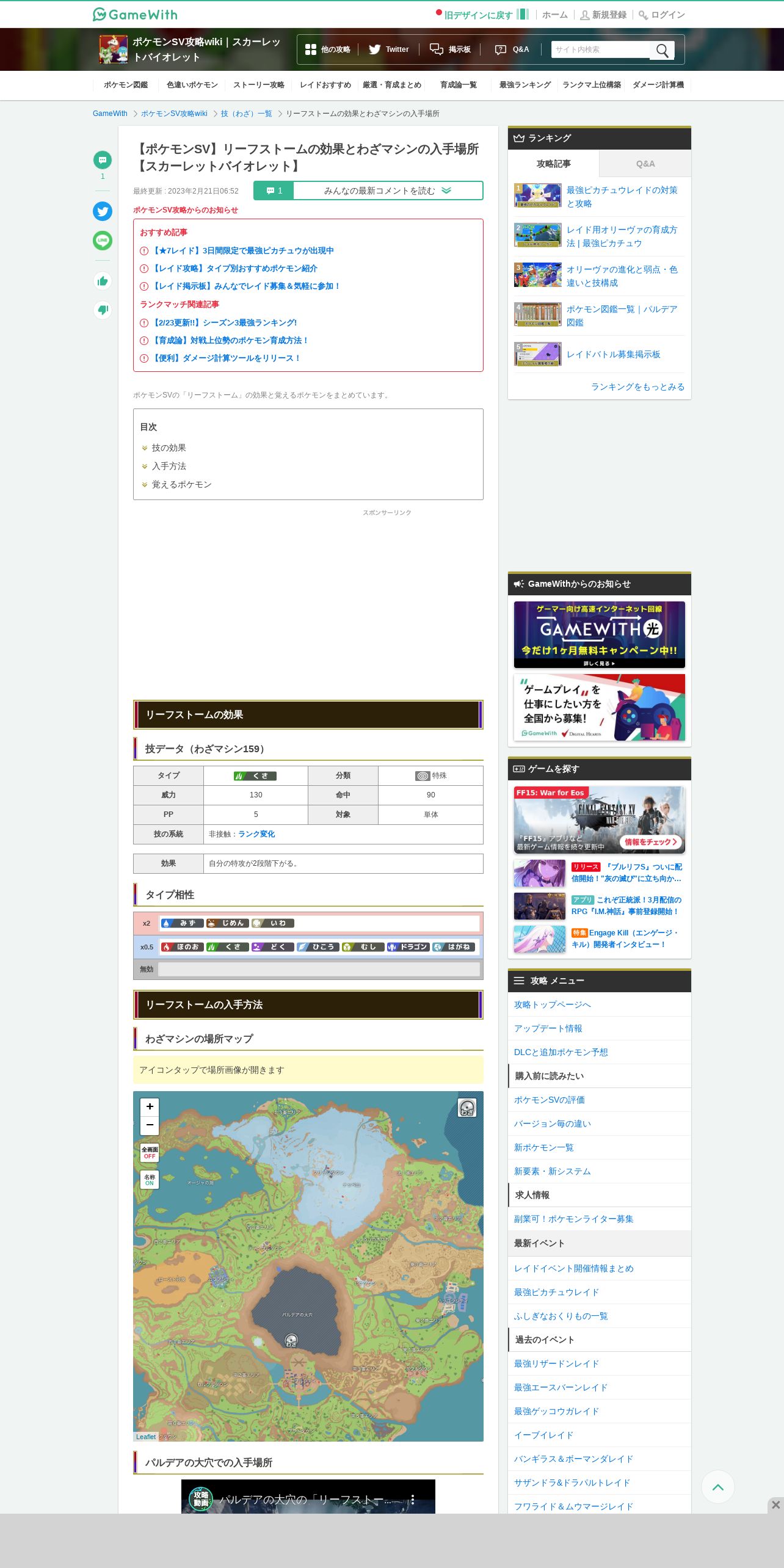Screen dimensions: 784x1568
Task: Click the みず type badge
Action: 182,923
